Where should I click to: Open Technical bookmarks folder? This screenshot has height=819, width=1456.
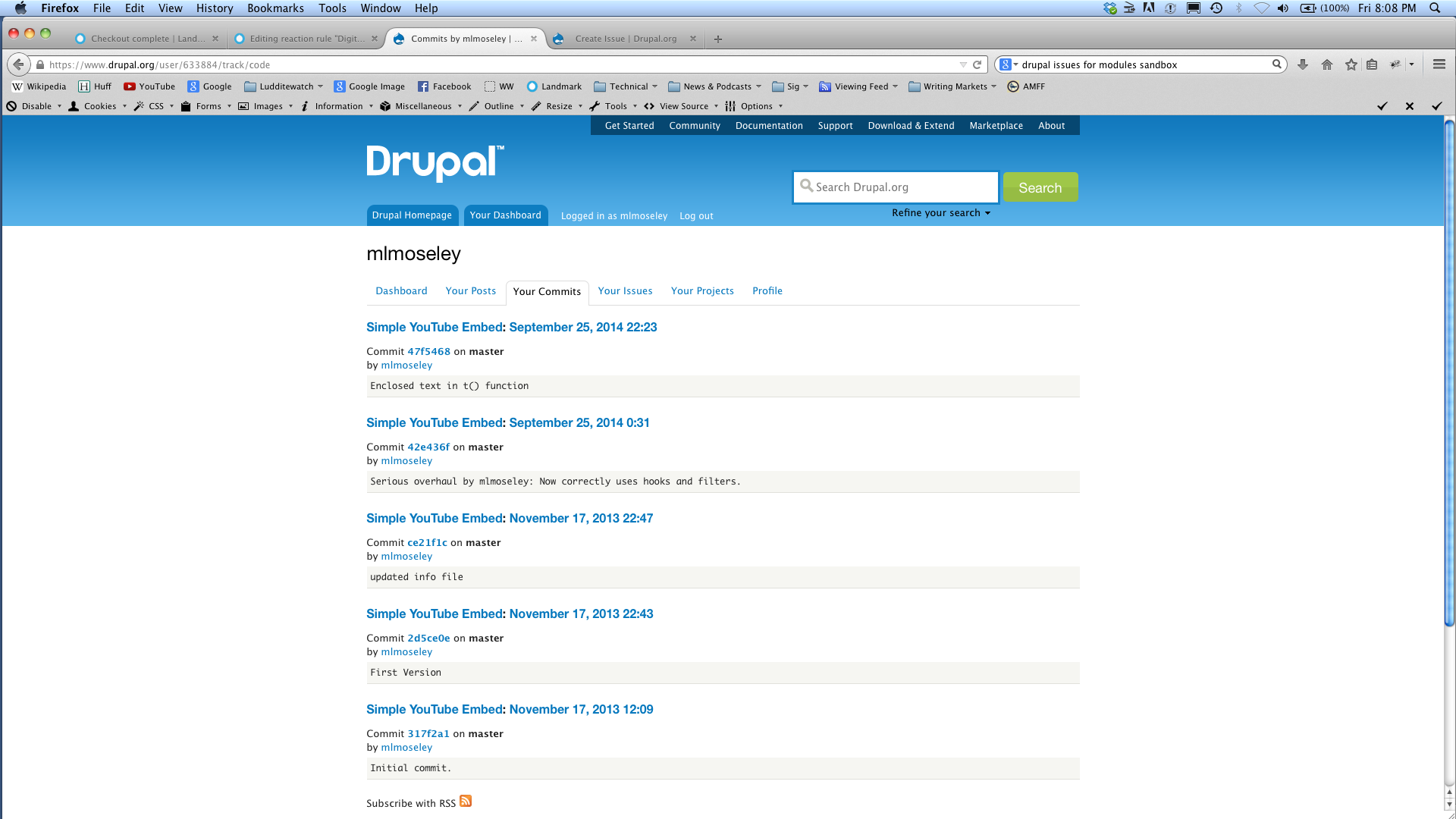626,86
